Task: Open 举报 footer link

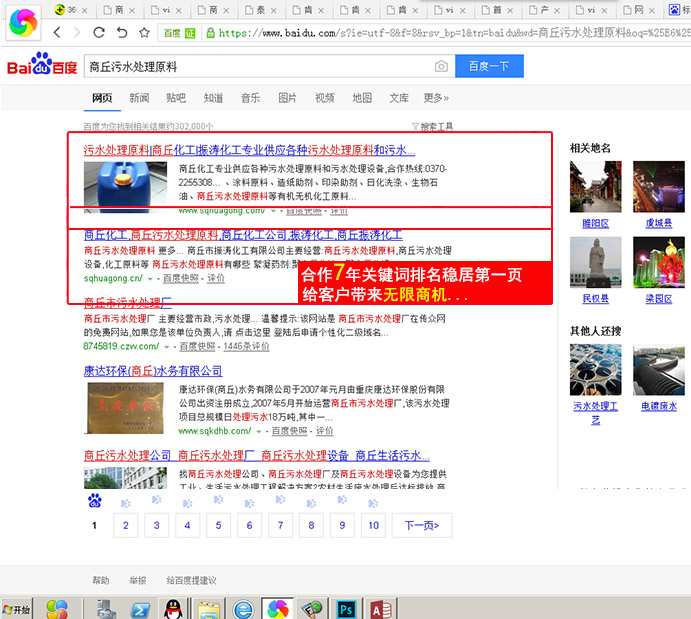Action: coord(138,581)
